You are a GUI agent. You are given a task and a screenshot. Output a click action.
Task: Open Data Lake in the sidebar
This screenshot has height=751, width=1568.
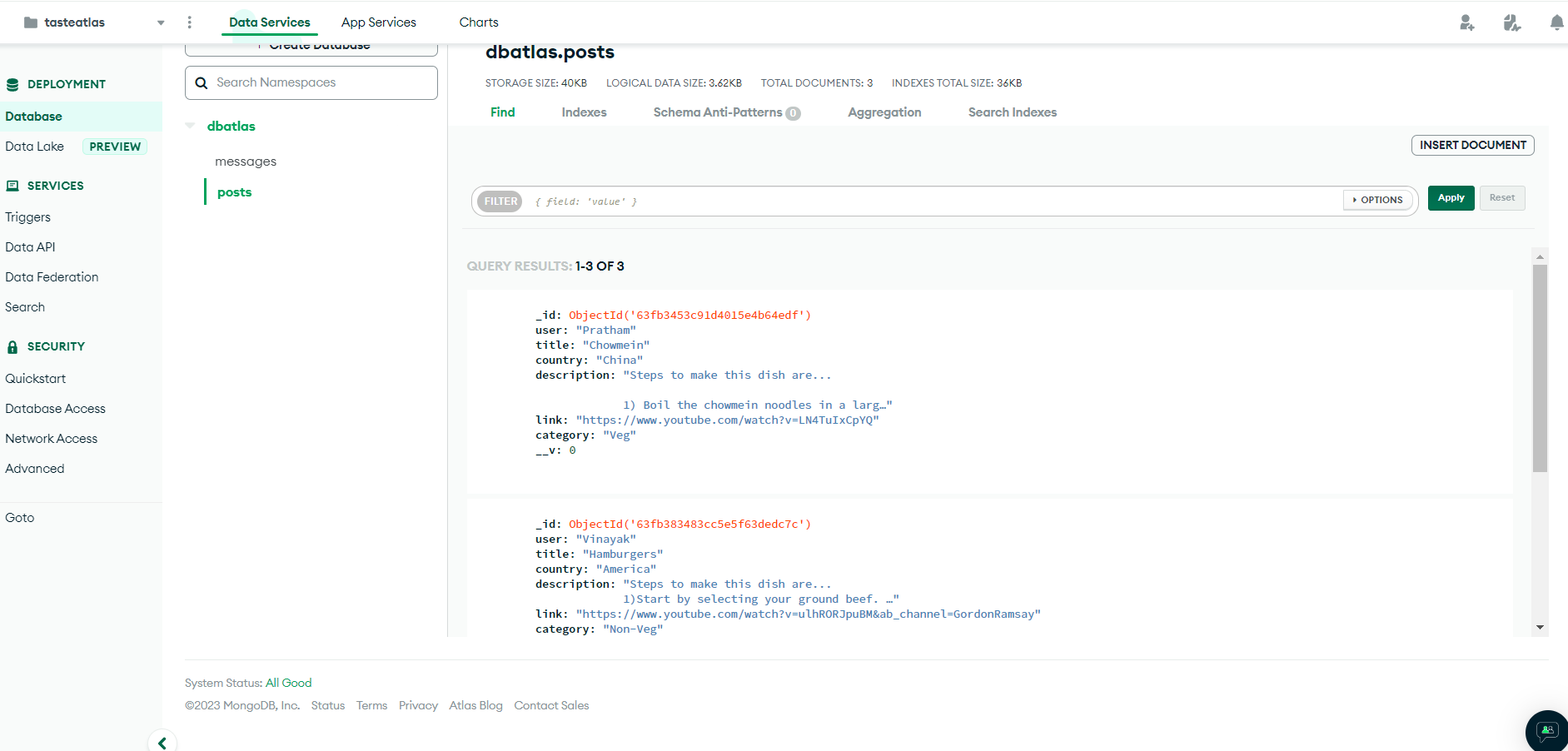[x=34, y=147]
